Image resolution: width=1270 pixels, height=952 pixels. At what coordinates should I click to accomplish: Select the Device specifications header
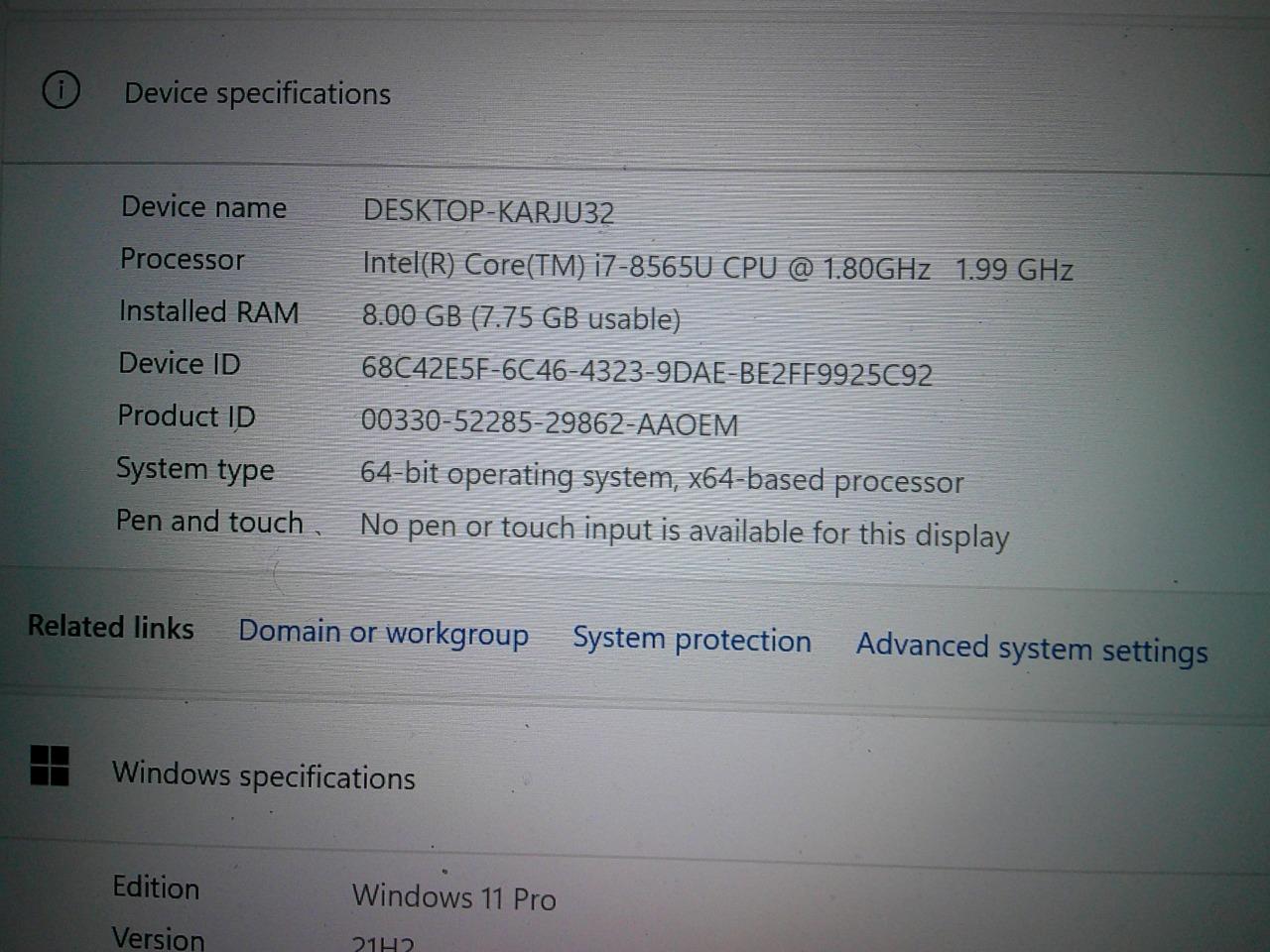pos(257,93)
